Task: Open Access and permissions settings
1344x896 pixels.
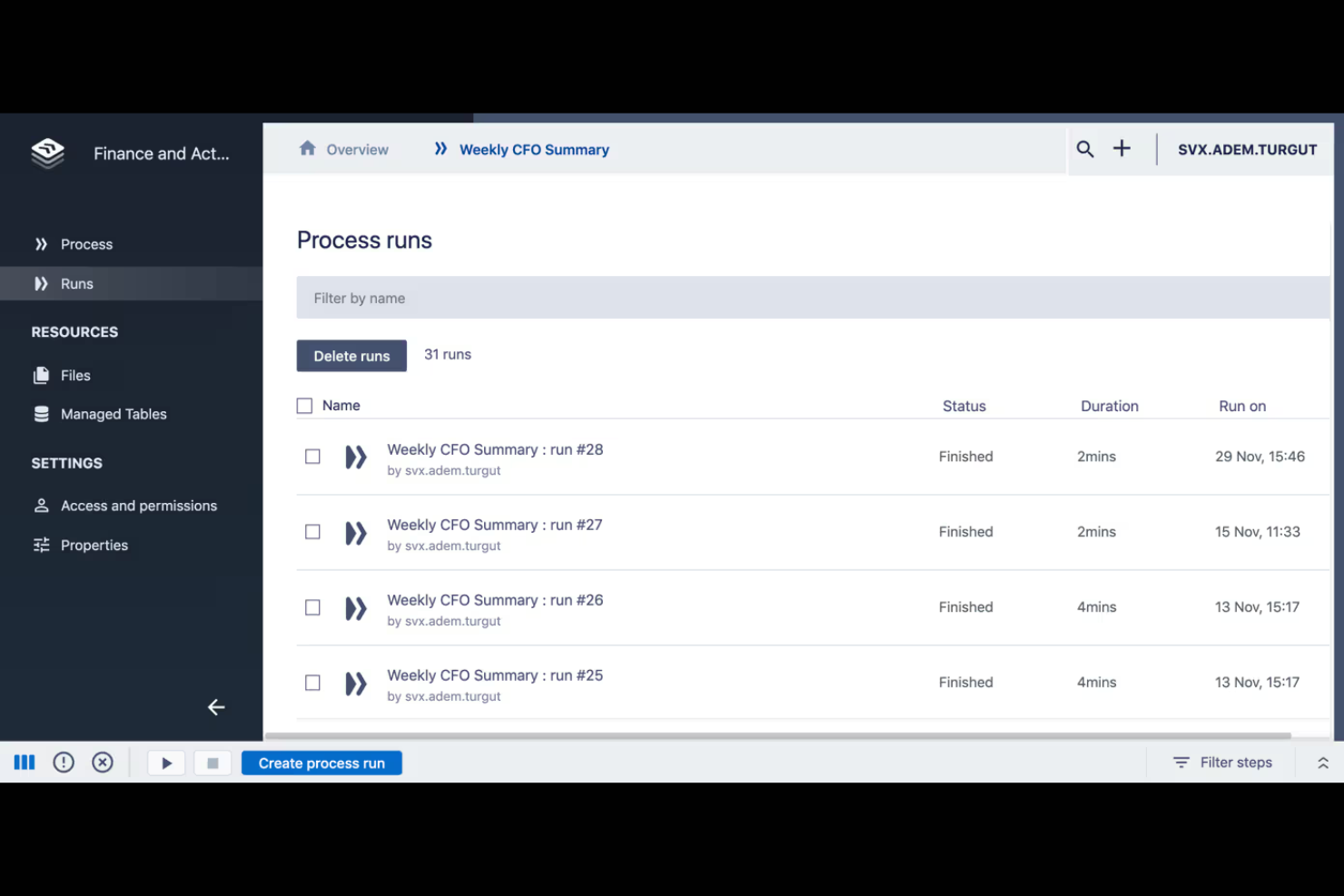Action: click(x=138, y=506)
